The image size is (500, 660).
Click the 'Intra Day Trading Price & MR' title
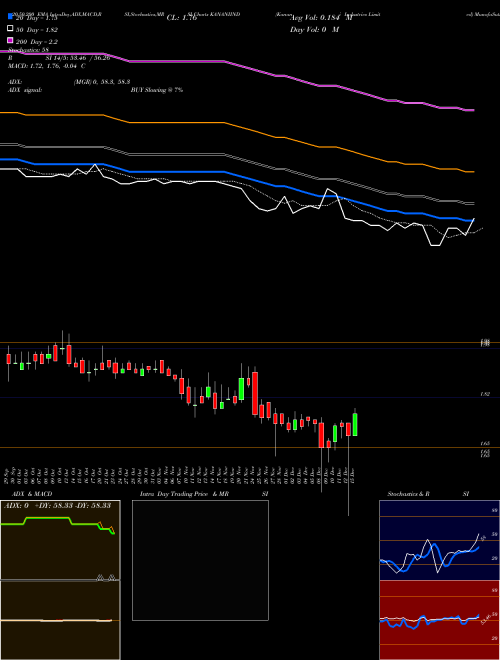click(x=184, y=494)
